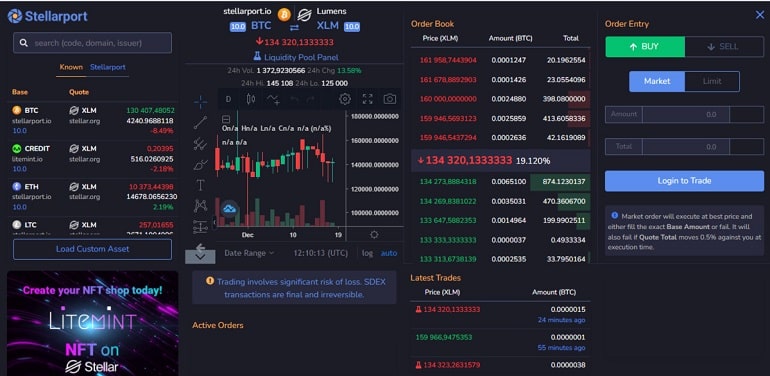Click the XLM 10.0 badge in header
The image size is (770, 376).
(352, 27)
